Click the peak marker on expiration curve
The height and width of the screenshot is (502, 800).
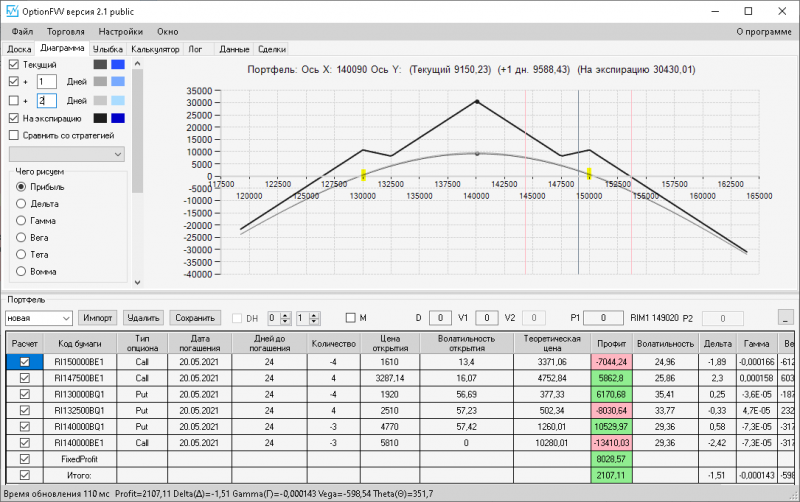click(x=477, y=102)
